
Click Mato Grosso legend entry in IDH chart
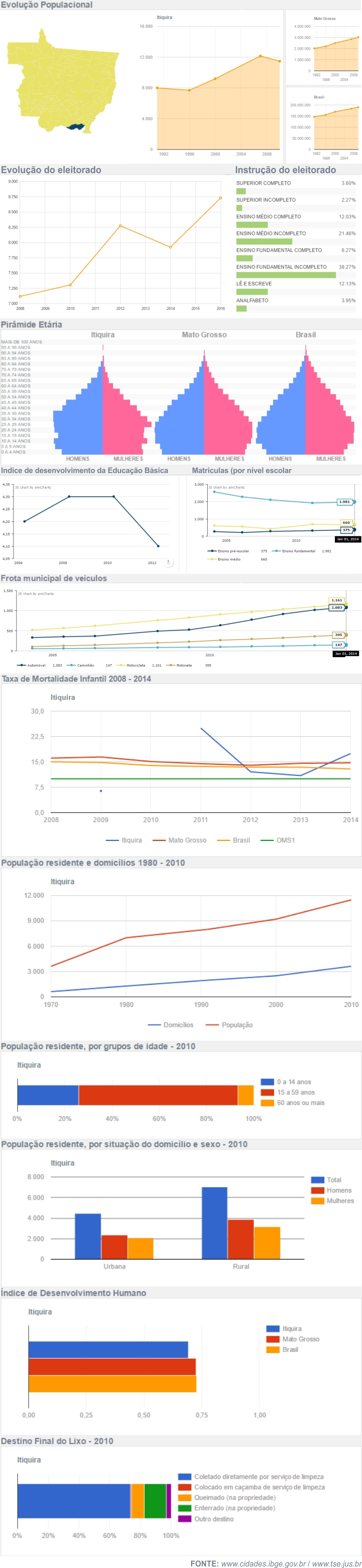(293, 1340)
